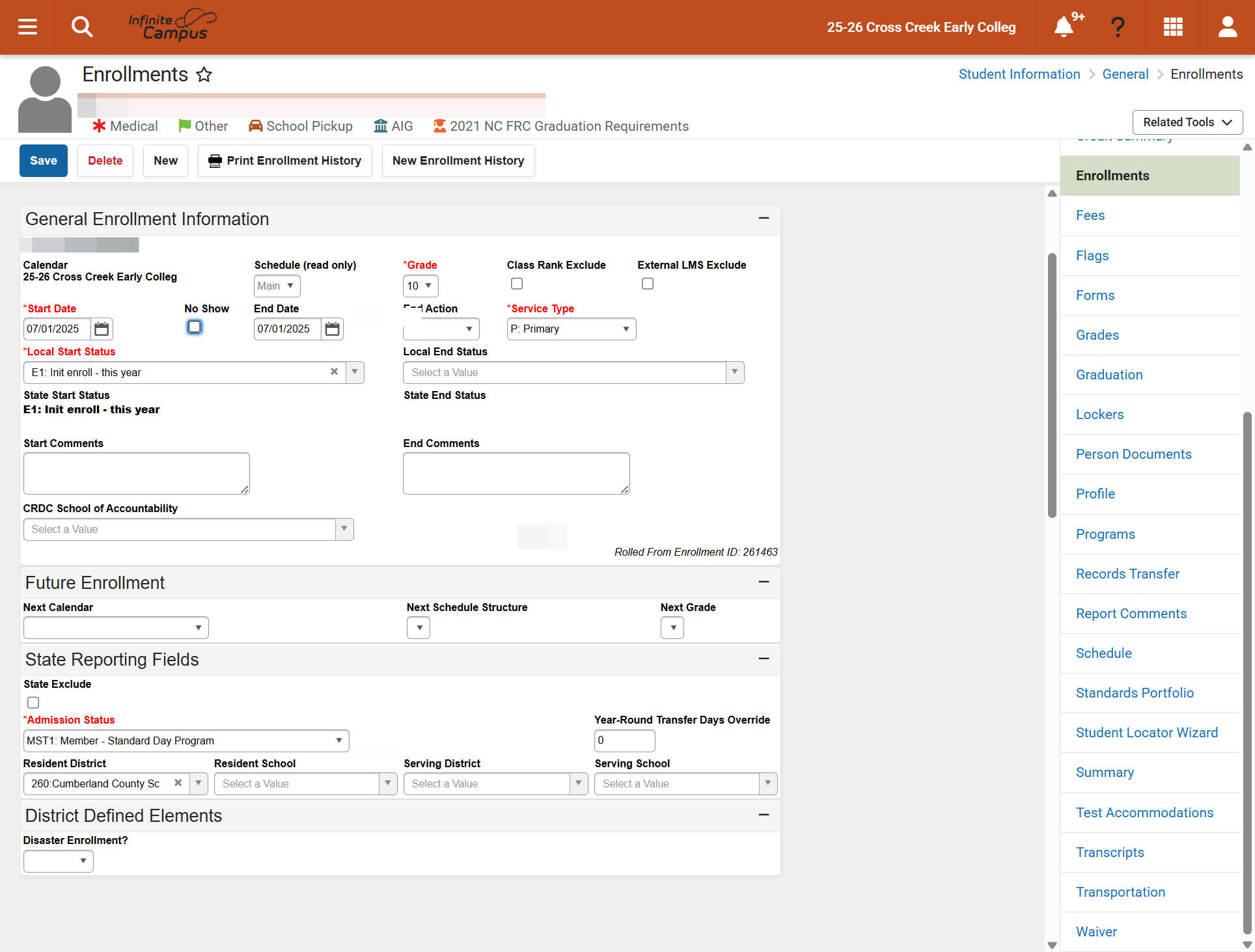This screenshot has width=1255, height=952.
Task: Open the user account icon
Action: point(1228,27)
